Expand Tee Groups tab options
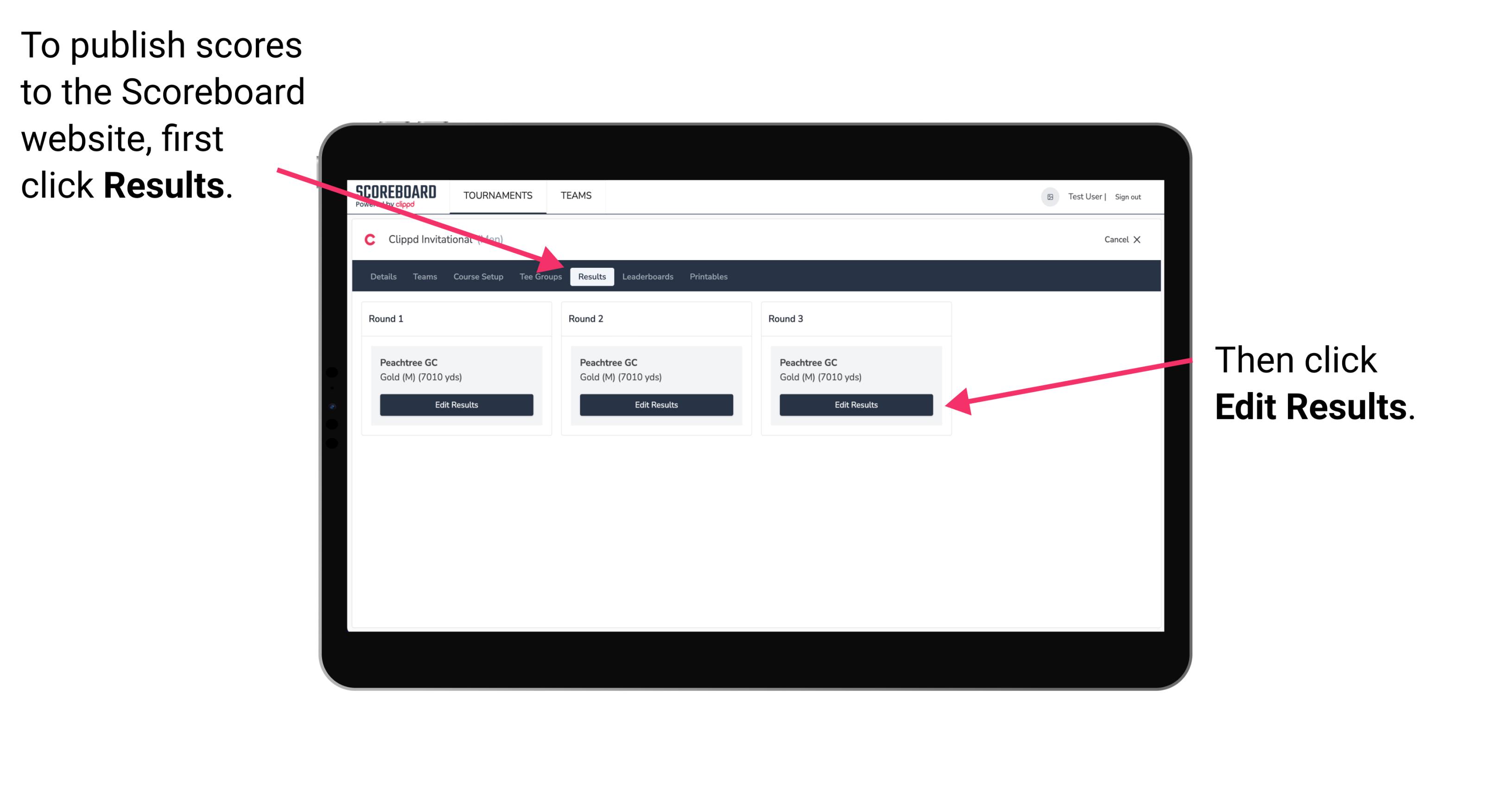 point(541,276)
